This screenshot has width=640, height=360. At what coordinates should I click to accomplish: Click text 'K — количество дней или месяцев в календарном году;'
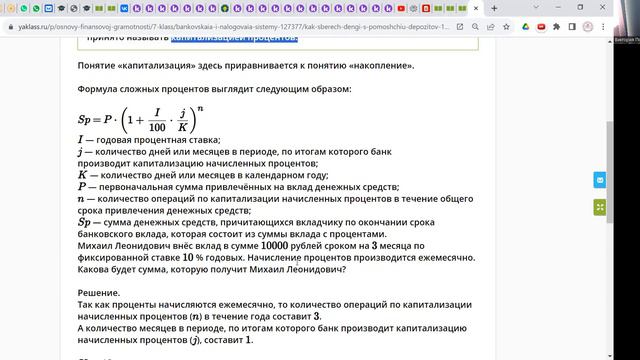click(x=203, y=175)
